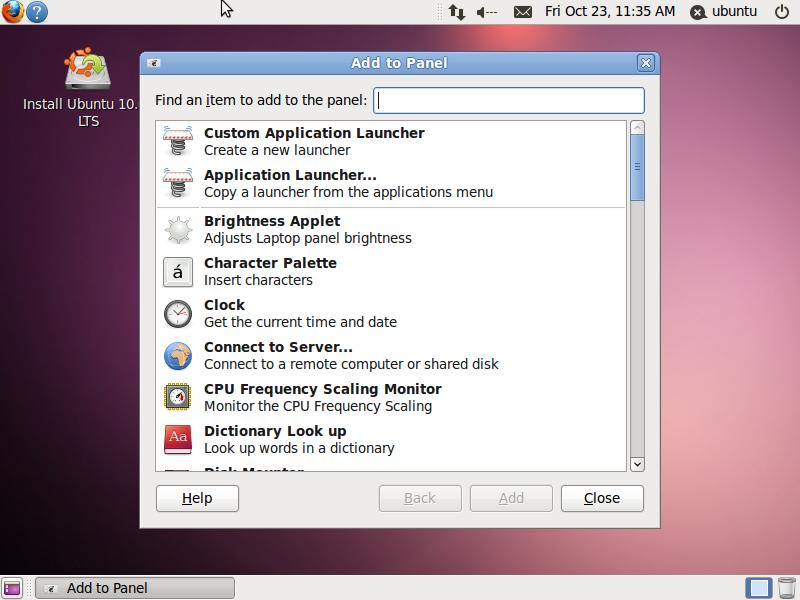Click 'Connect to a remote computer or shared disk'
Screen dimensions: 800x600
pos(351,364)
